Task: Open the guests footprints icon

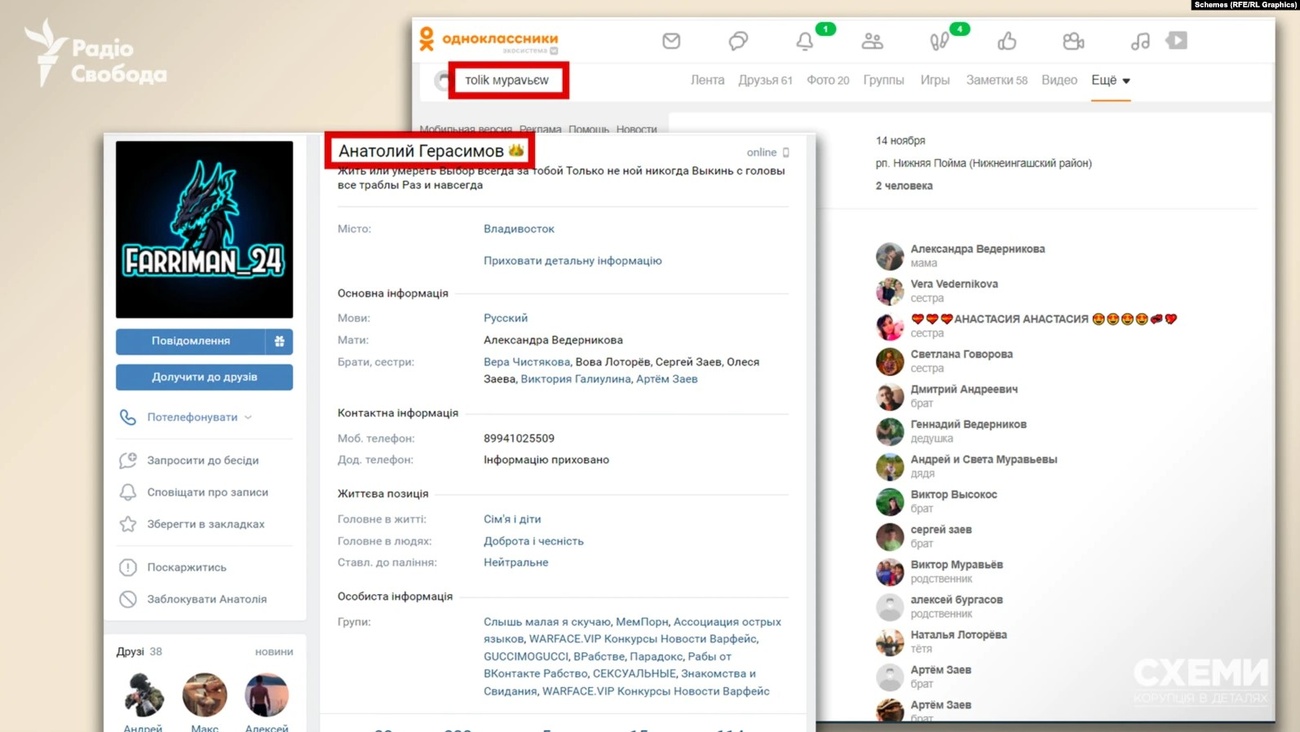Action: (x=939, y=41)
